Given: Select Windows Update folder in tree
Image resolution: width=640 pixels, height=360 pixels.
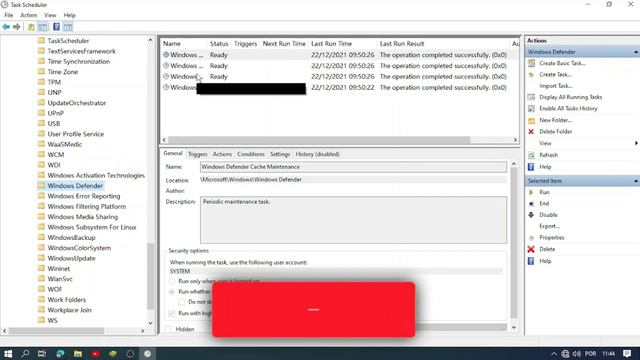Looking at the screenshot, I should coord(71,258).
